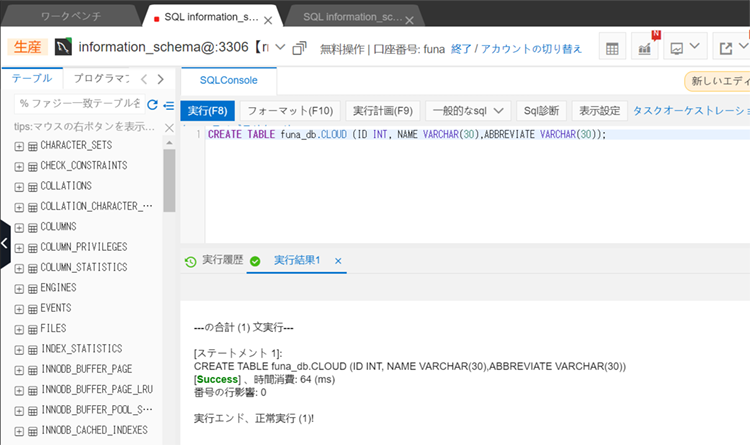Click the [Success] status text
The image size is (750, 445).
tap(217, 379)
